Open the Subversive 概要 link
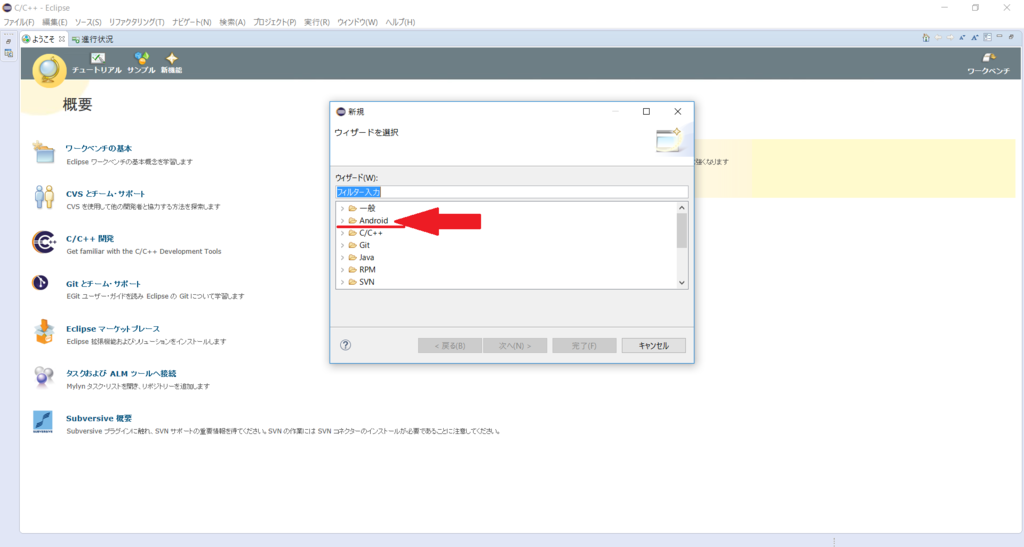The width and height of the screenshot is (1024, 547). [x=99, y=418]
